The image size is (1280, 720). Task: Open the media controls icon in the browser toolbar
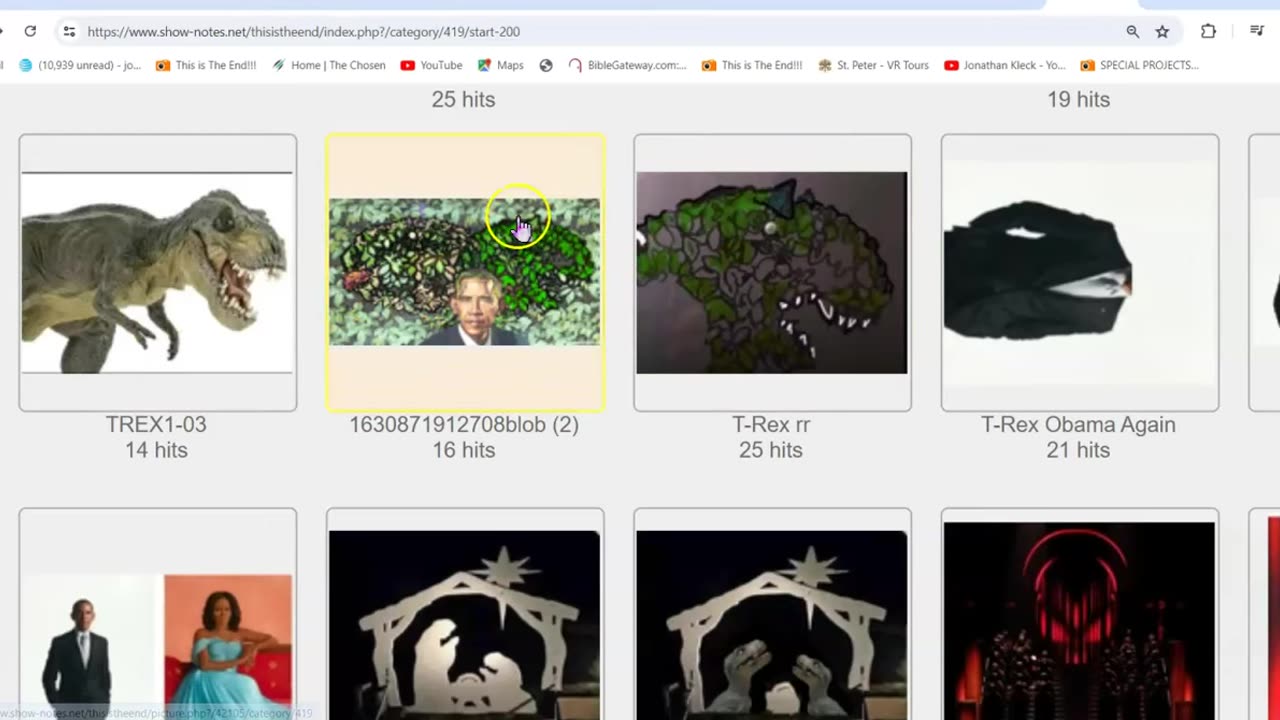click(1257, 31)
